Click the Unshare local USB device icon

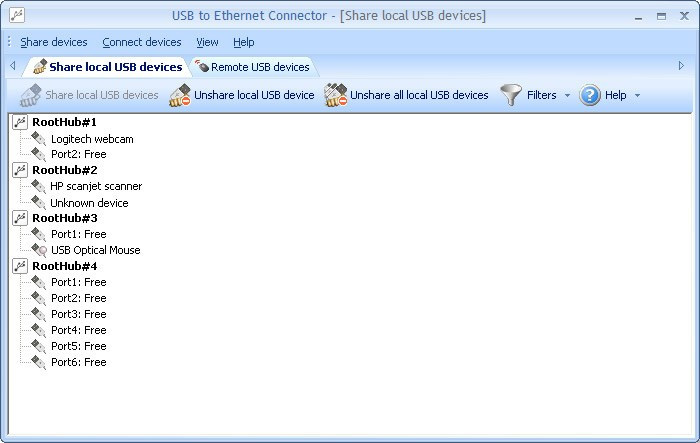point(180,95)
